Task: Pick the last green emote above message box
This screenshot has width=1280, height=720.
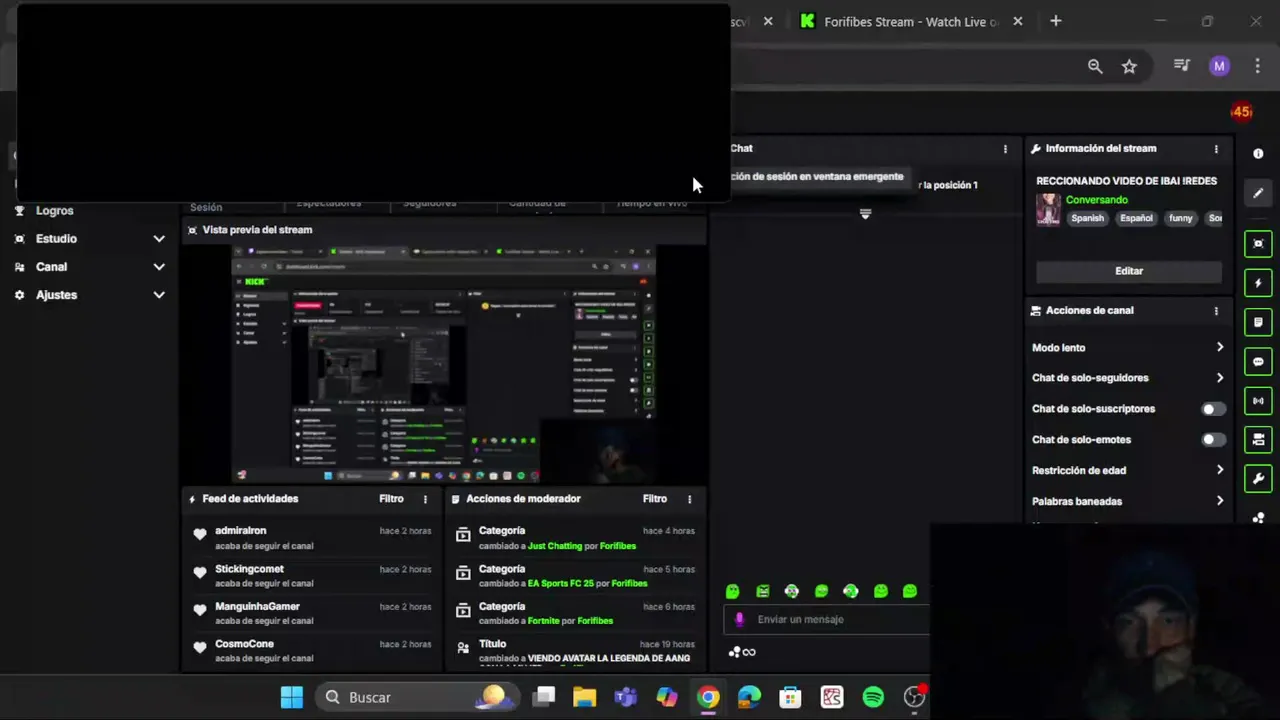Action: (x=910, y=591)
